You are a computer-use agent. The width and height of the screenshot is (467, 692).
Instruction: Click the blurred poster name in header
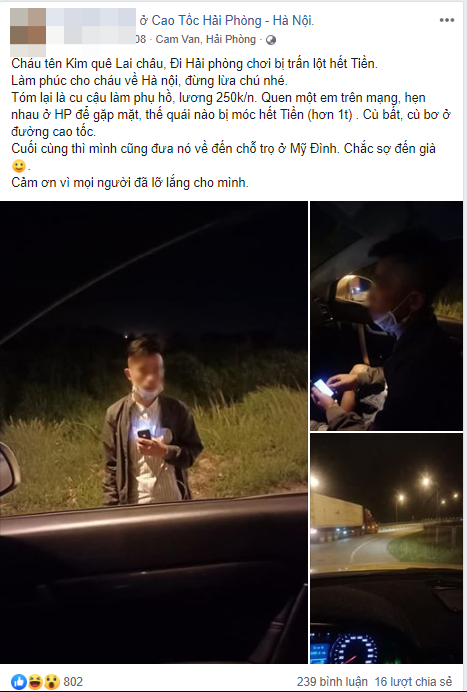click(91, 20)
